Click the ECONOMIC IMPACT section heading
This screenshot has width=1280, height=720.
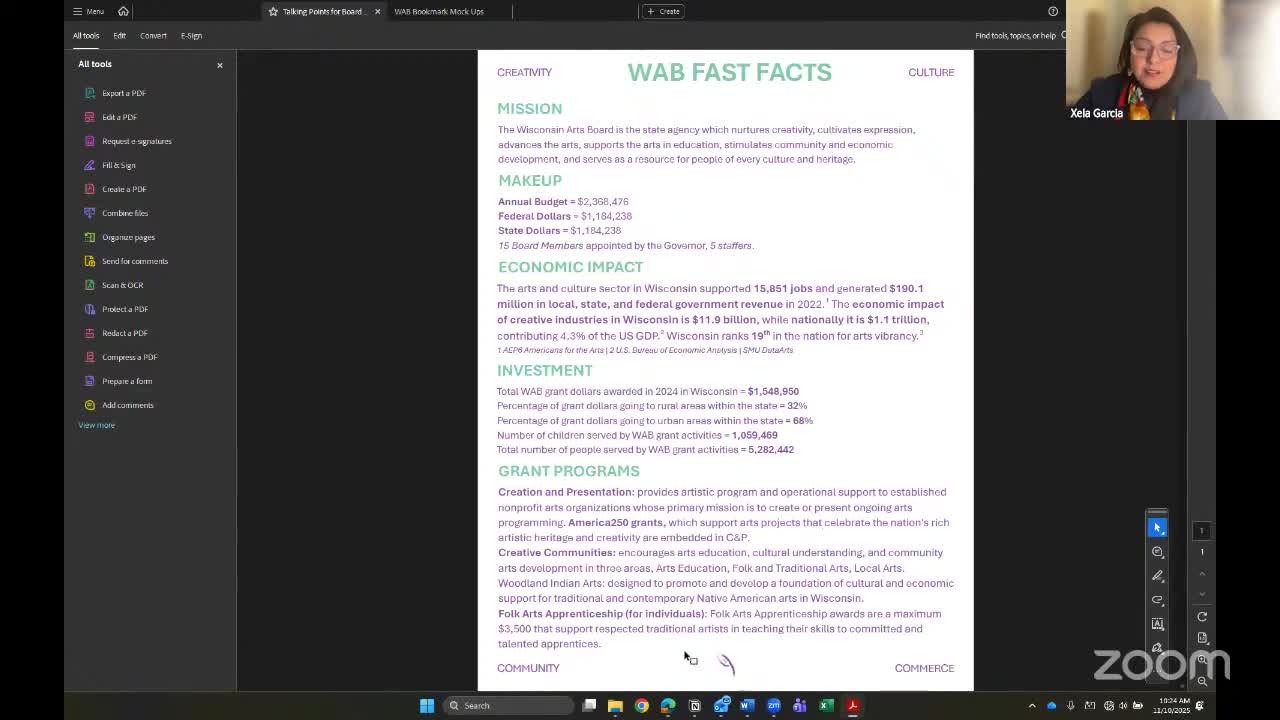click(571, 267)
